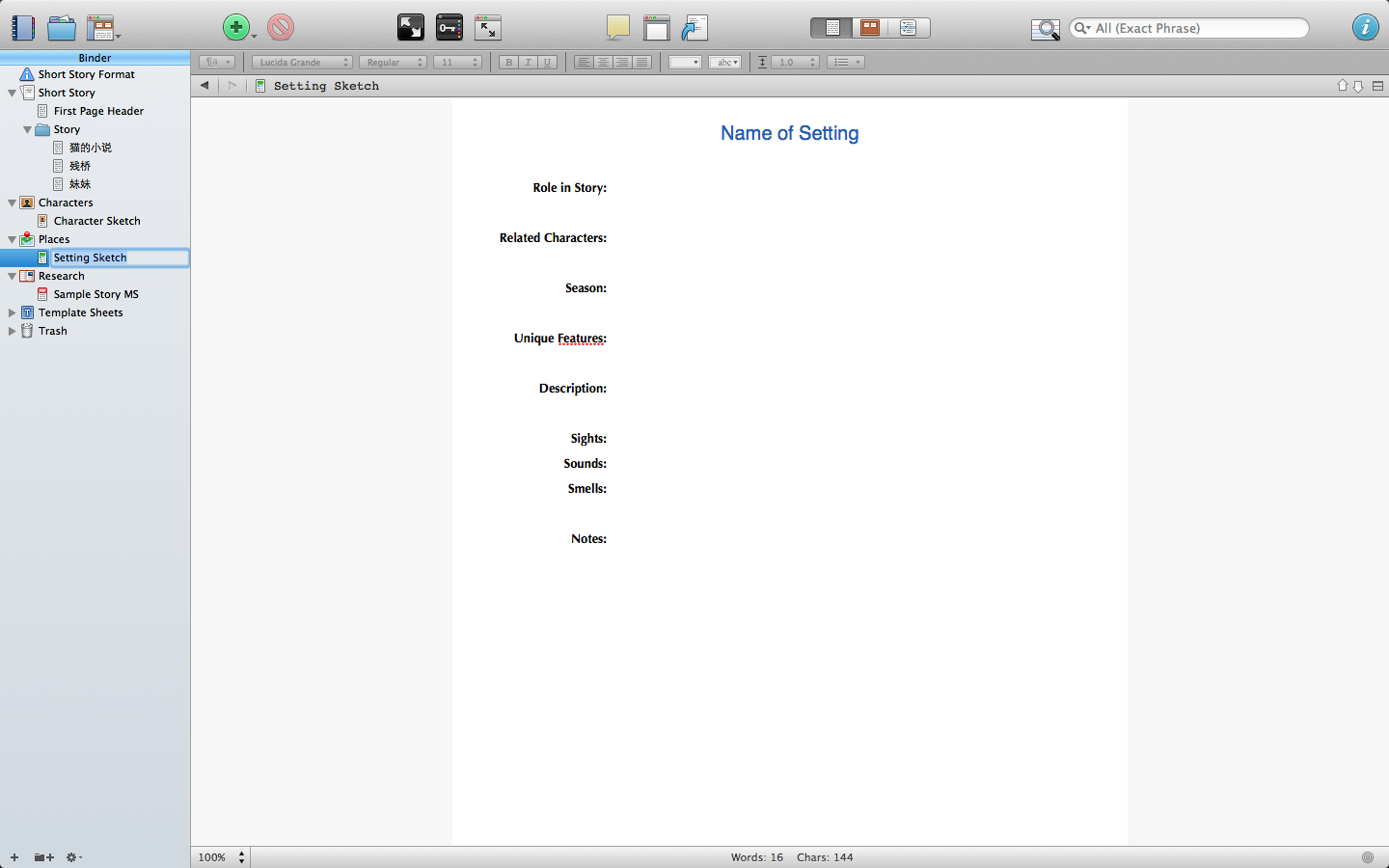Toggle italic formatting
The width and height of the screenshot is (1389, 868).
coord(528,62)
